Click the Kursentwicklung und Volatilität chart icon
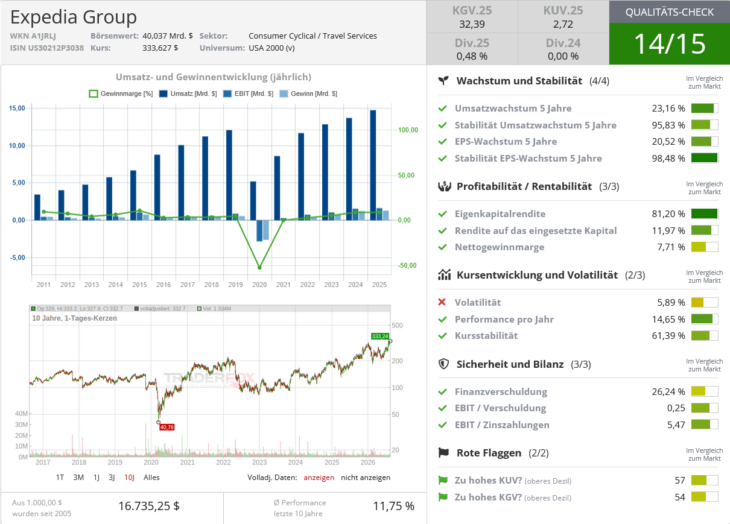730x524 pixels. 444,275
